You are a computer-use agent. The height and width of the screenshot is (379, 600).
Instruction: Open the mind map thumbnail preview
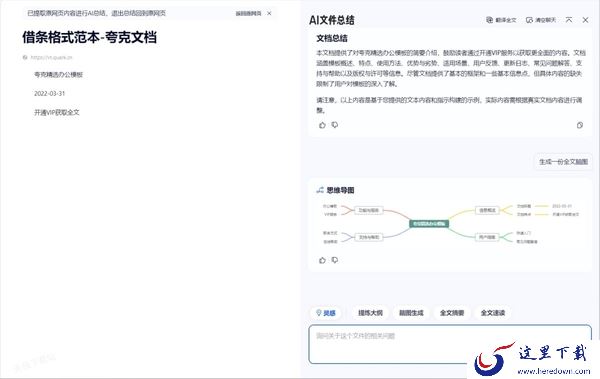point(450,224)
